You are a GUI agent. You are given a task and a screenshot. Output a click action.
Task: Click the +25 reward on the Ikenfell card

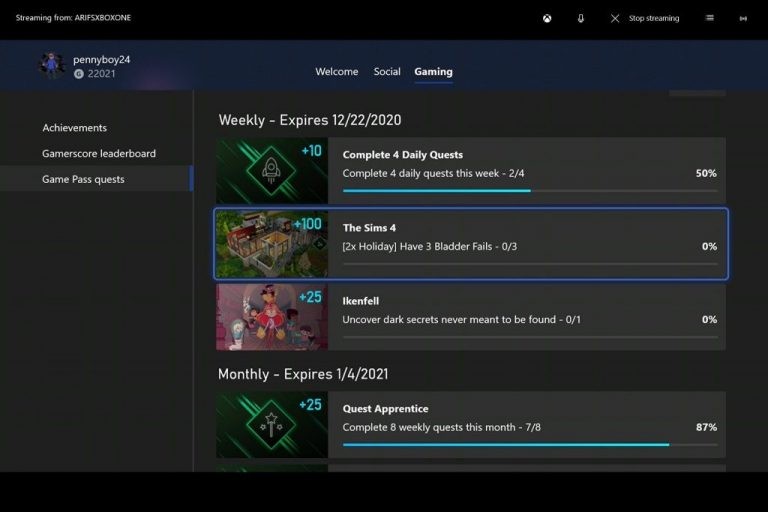310,297
